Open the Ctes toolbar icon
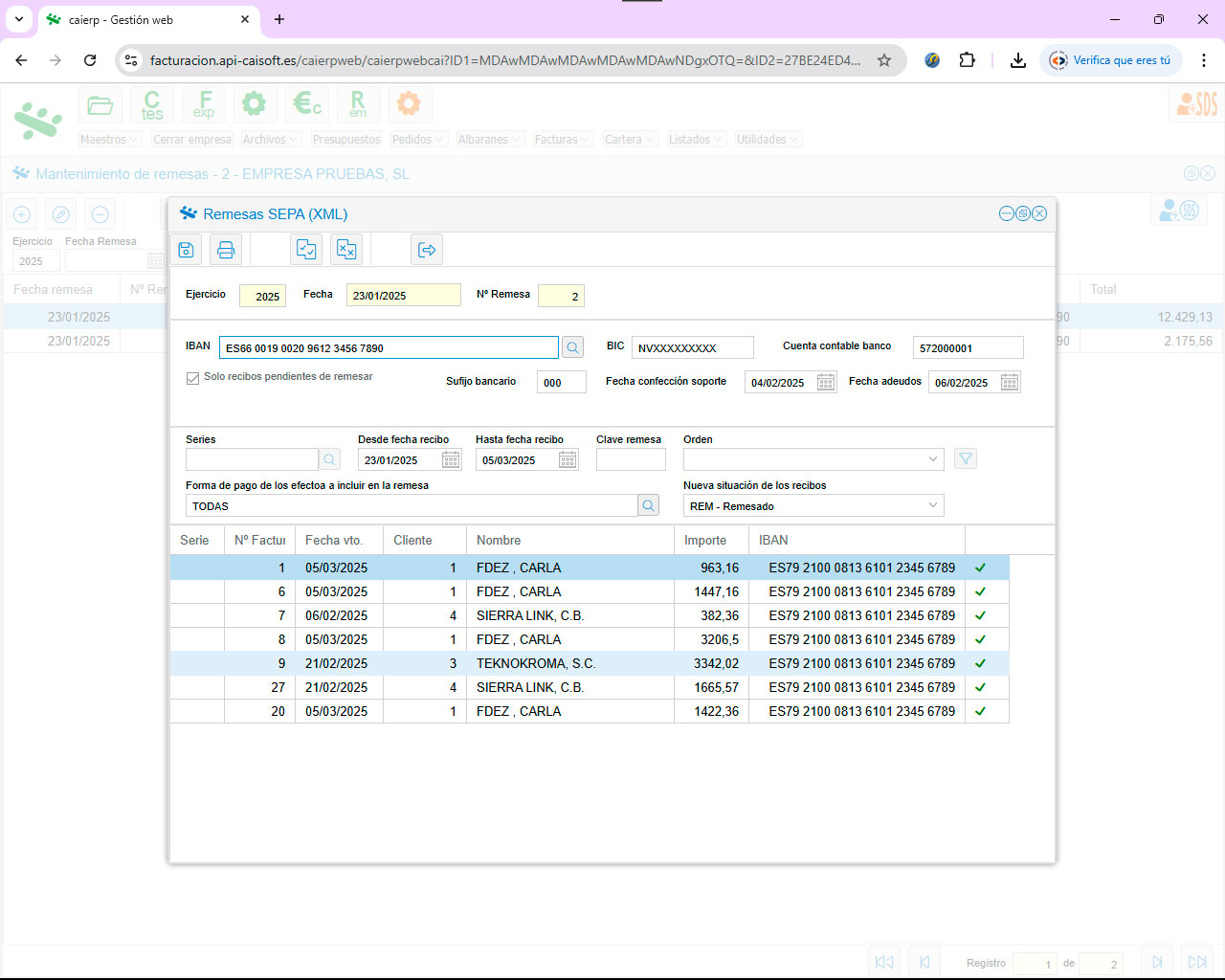Screen dimensions: 1225x980 [x=152, y=104]
